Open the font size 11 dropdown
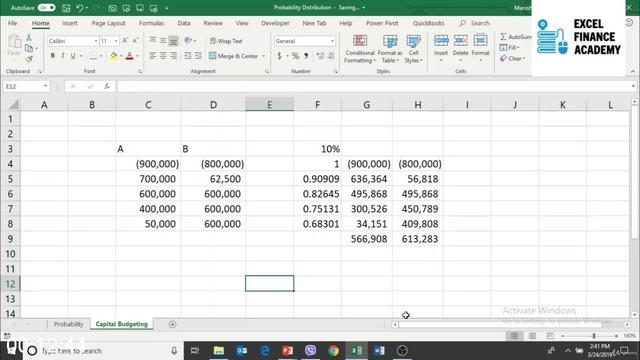The image size is (640, 360). 116,41
